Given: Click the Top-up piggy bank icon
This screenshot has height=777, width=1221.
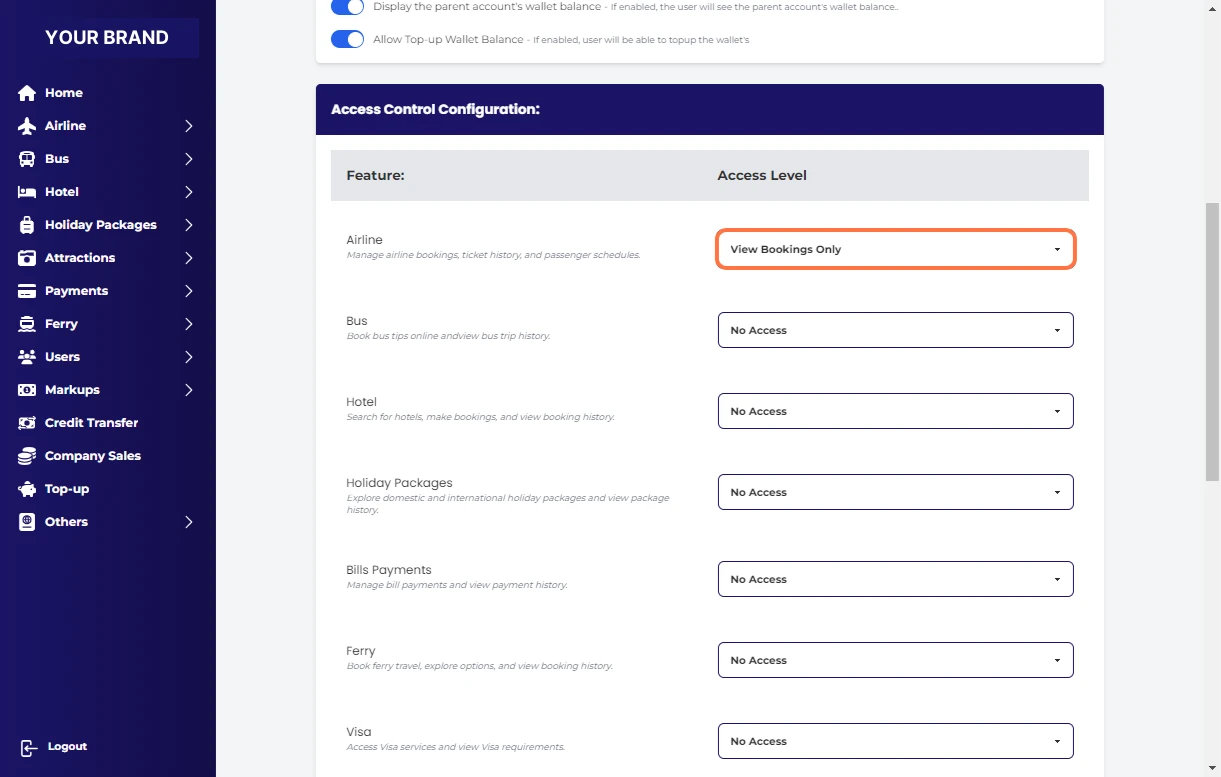Looking at the screenshot, I should coord(27,489).
